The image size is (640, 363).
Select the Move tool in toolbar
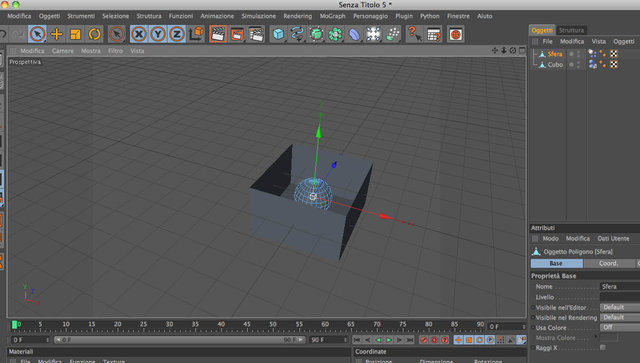pyautogui.click(x=56, y=34)
